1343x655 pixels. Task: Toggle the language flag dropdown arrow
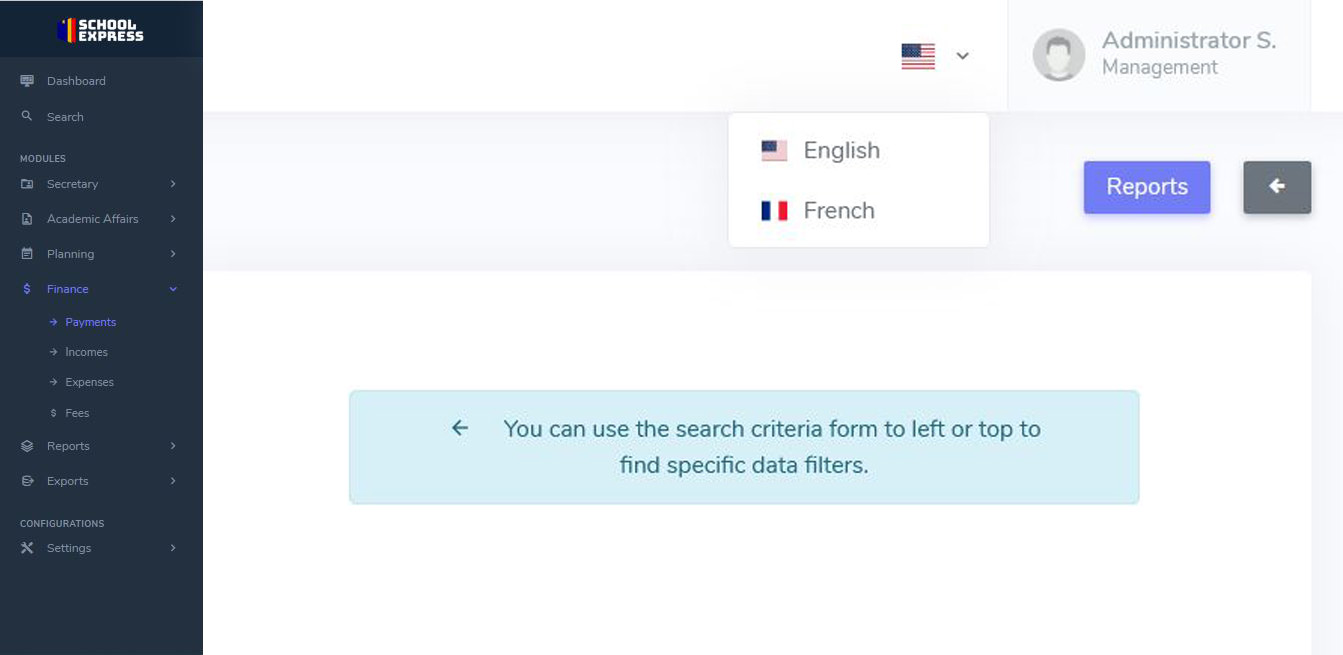tap(962, 56)
